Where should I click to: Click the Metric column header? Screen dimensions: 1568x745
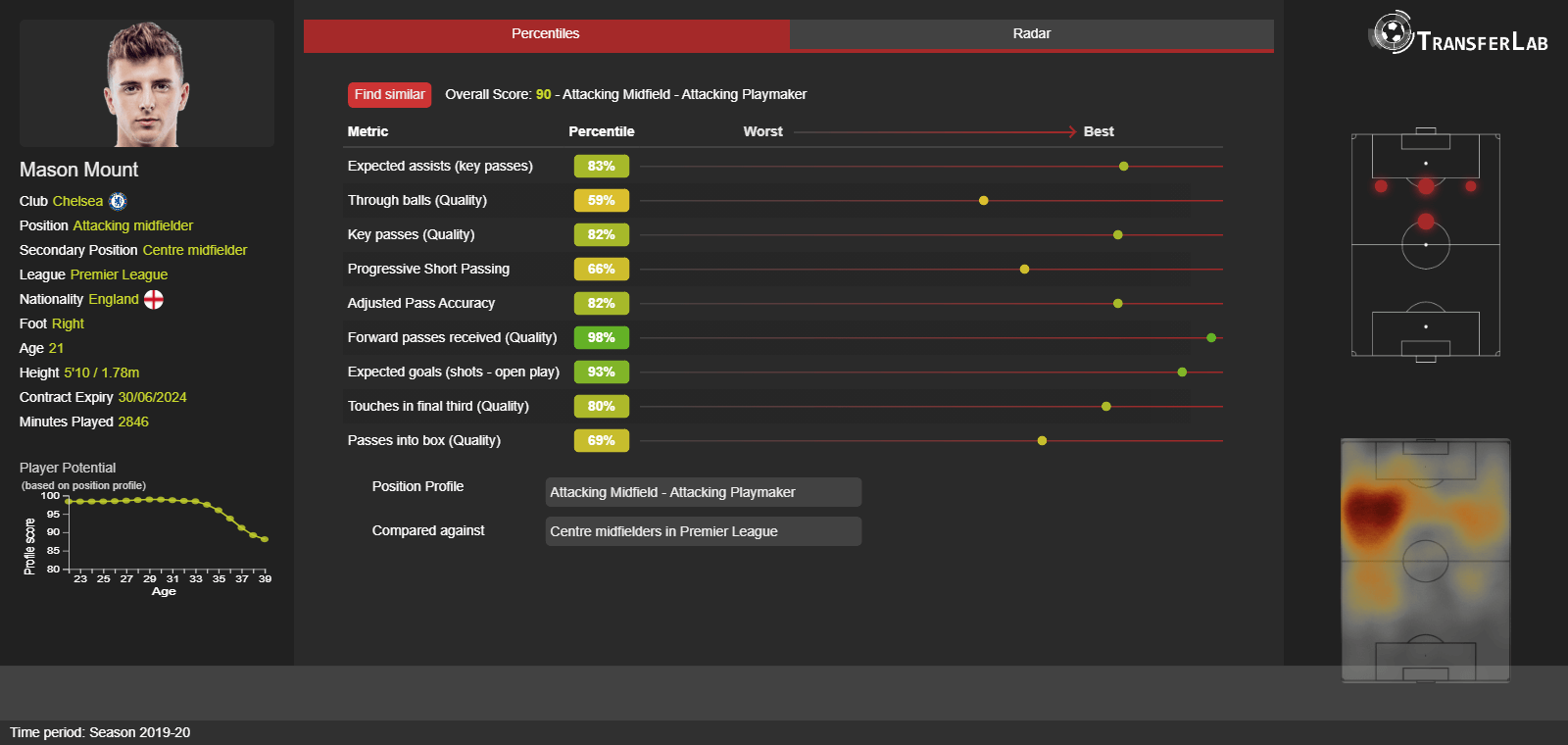point(367,132)
